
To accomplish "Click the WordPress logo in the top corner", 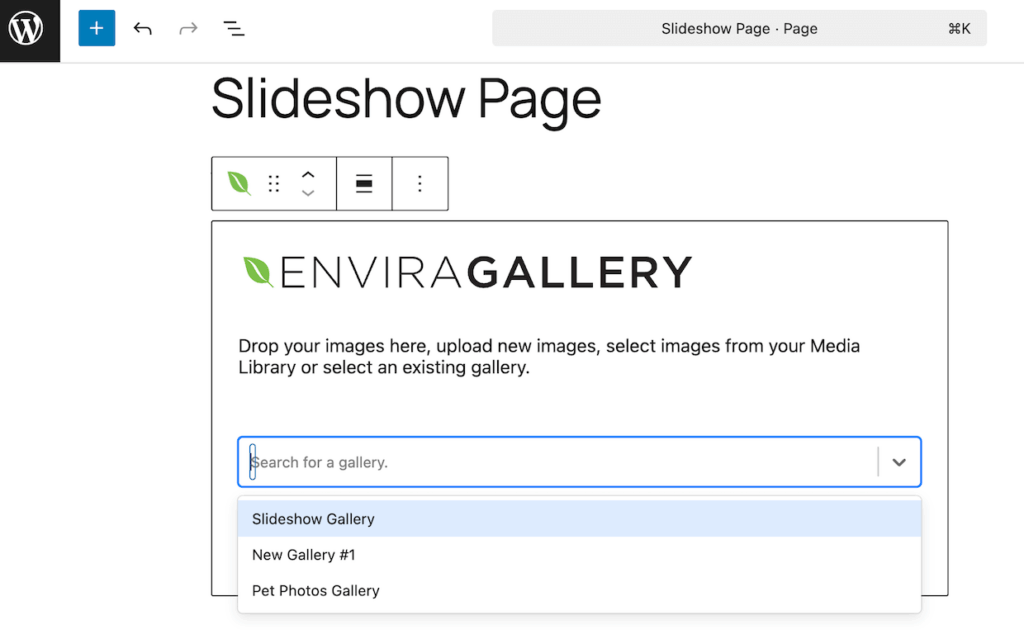I will [x=29, y=29].
